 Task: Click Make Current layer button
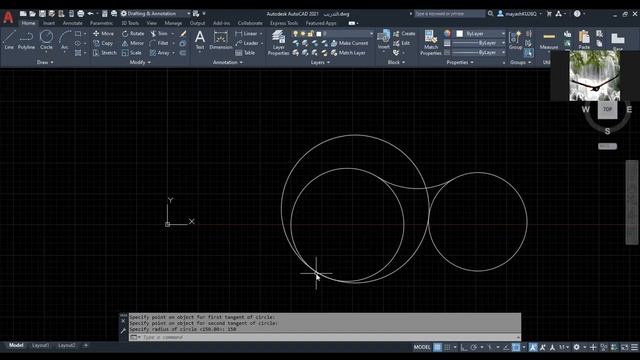349,43
